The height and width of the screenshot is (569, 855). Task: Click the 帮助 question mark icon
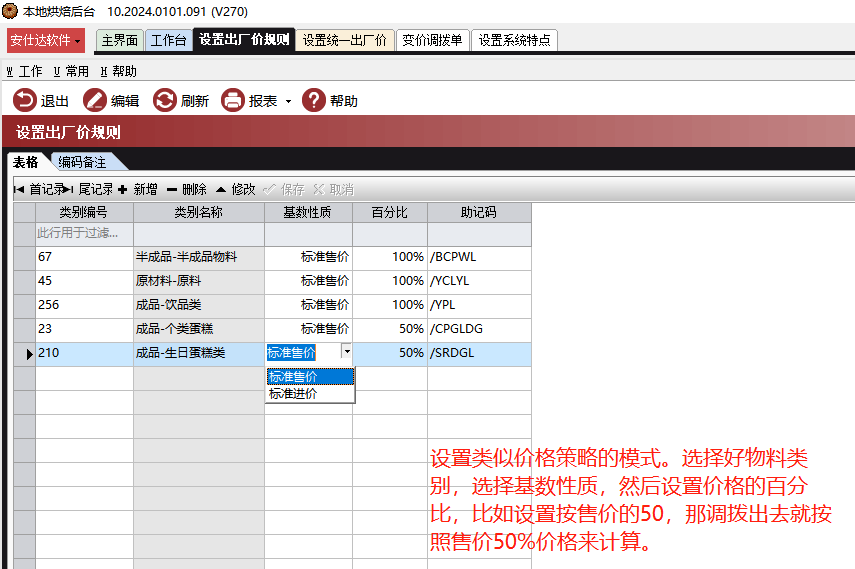pyautogui.click(x=314, y=101)
